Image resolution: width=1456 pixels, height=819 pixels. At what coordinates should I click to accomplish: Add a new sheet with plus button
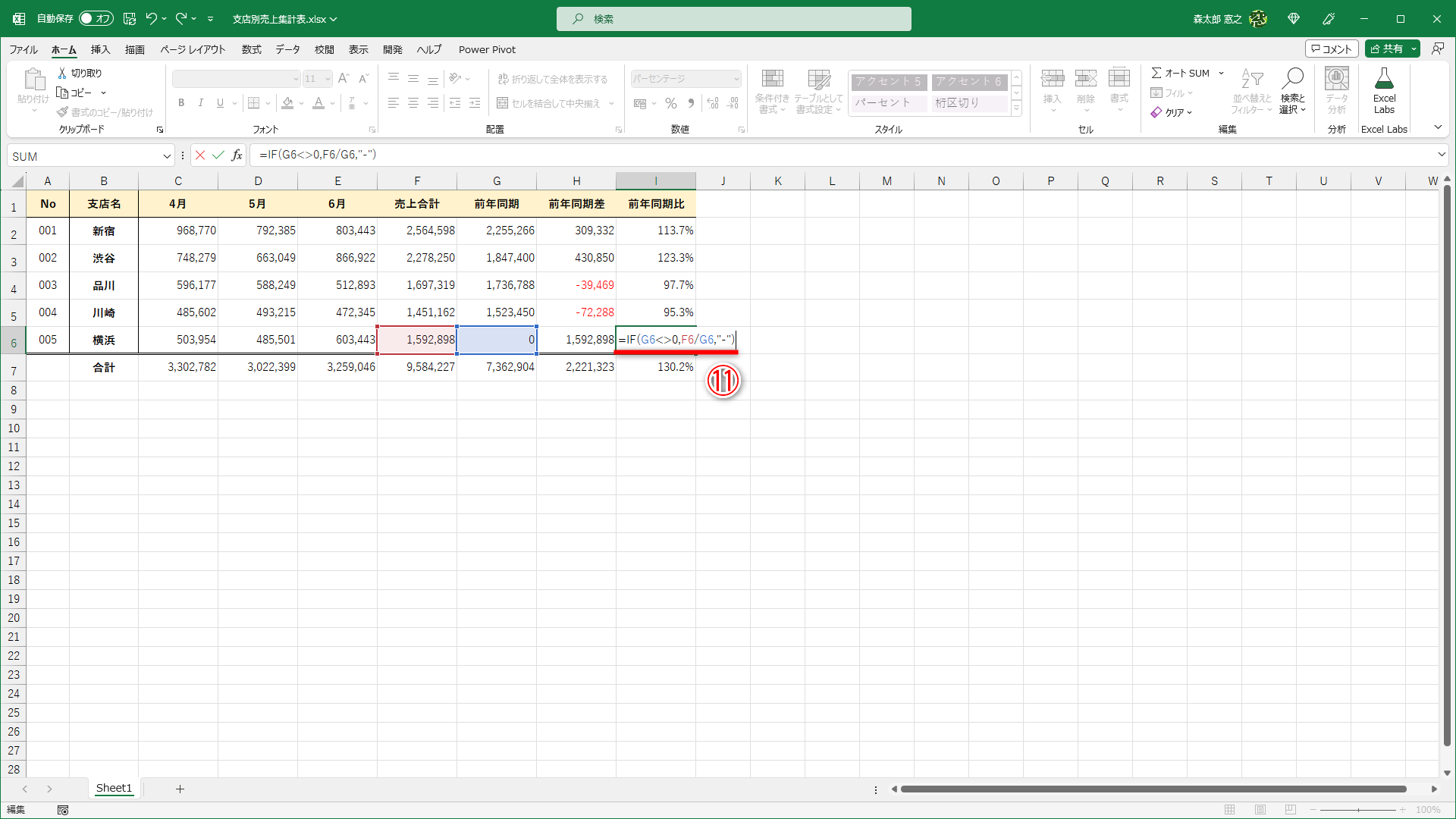(180, 789)
